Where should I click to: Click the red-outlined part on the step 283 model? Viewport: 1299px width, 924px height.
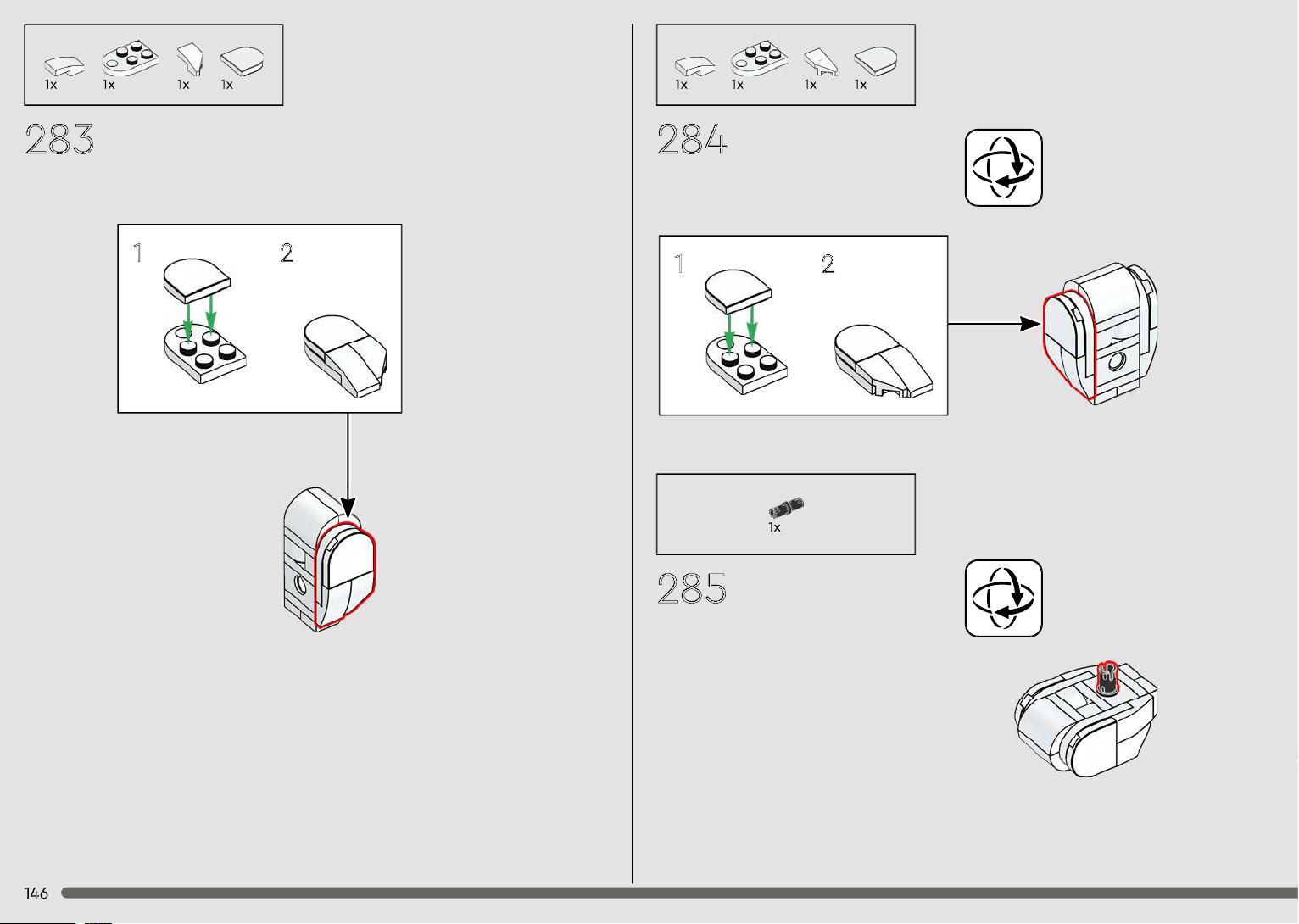[x=344, y=576]
